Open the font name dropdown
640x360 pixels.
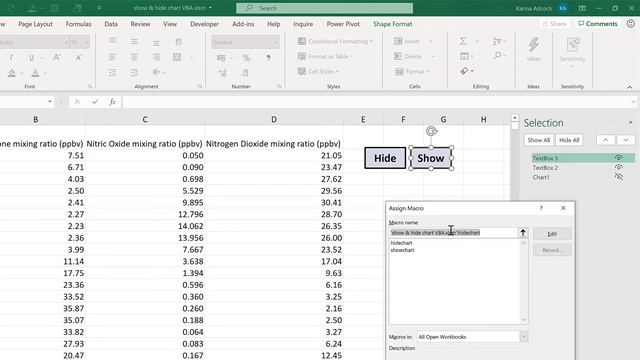[67, 42]
